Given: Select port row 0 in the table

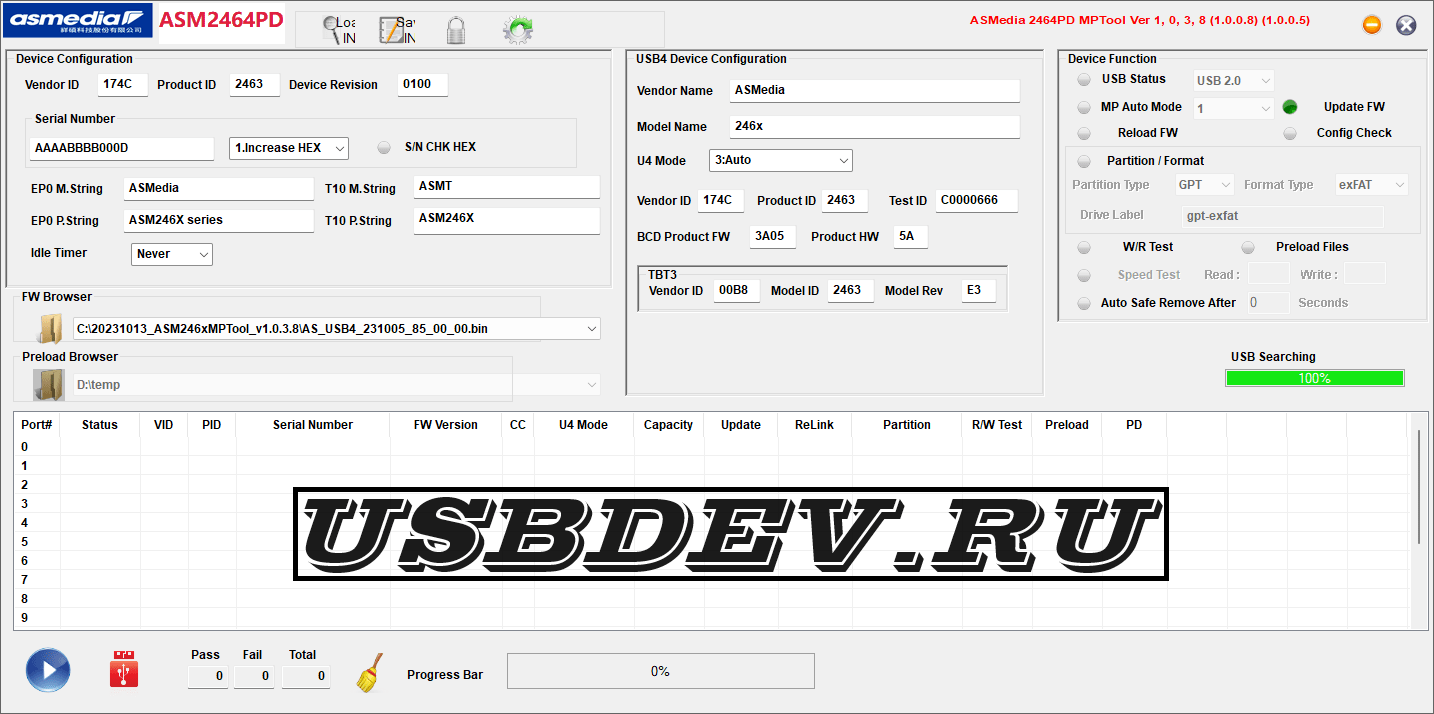Looking at the screenshot, I should (714, 447).
